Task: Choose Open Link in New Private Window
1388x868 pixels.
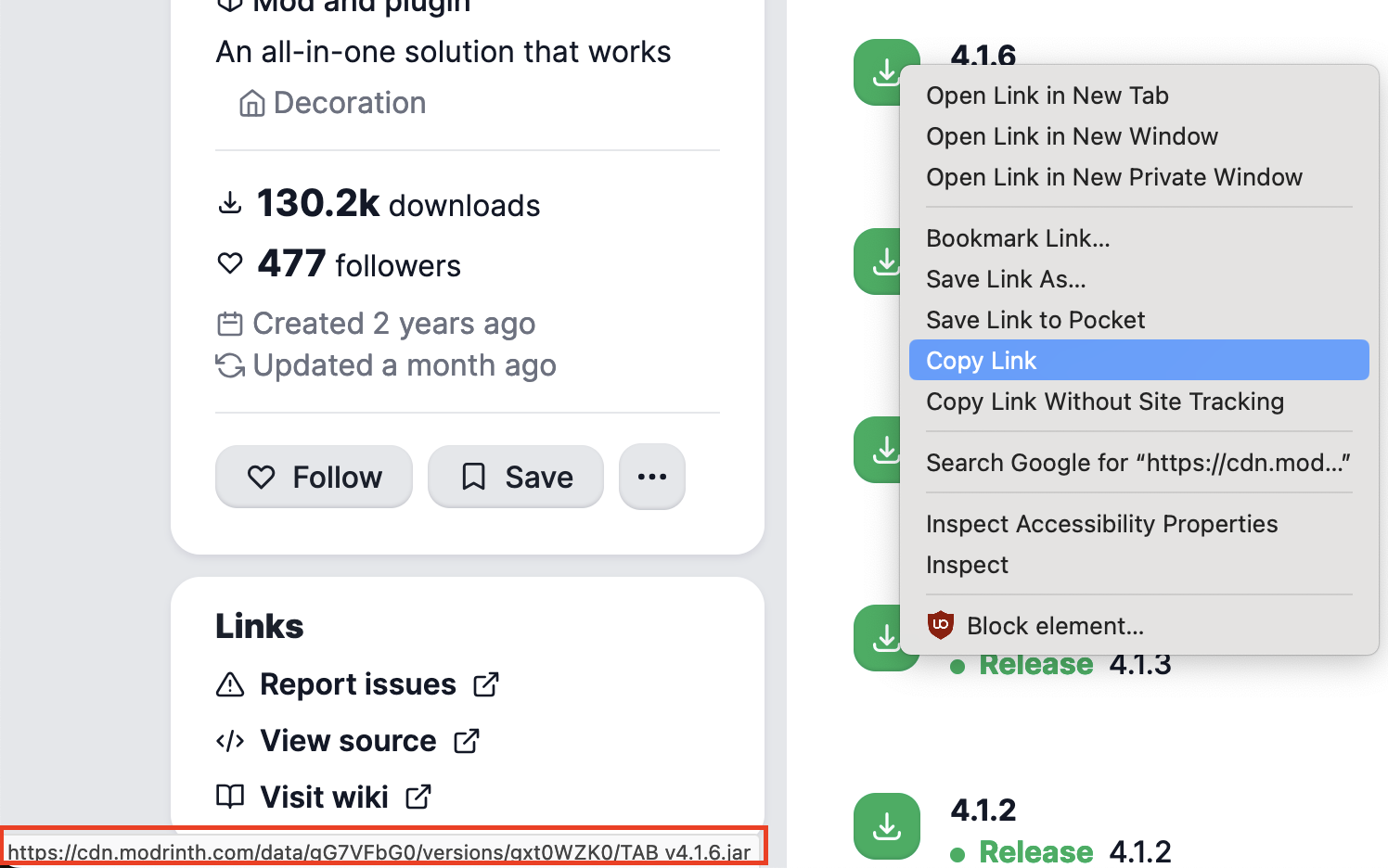Action: coord(1113,177)
